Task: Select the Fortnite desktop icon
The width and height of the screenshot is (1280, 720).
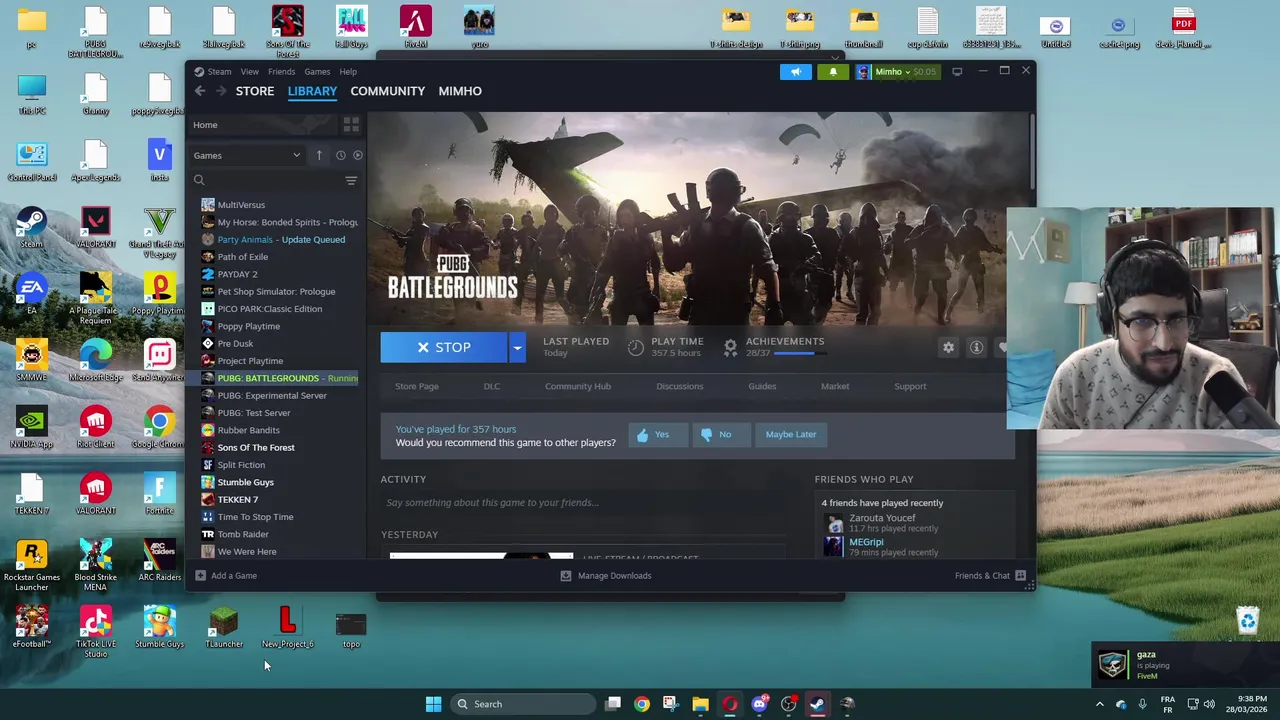Action: 160,494
